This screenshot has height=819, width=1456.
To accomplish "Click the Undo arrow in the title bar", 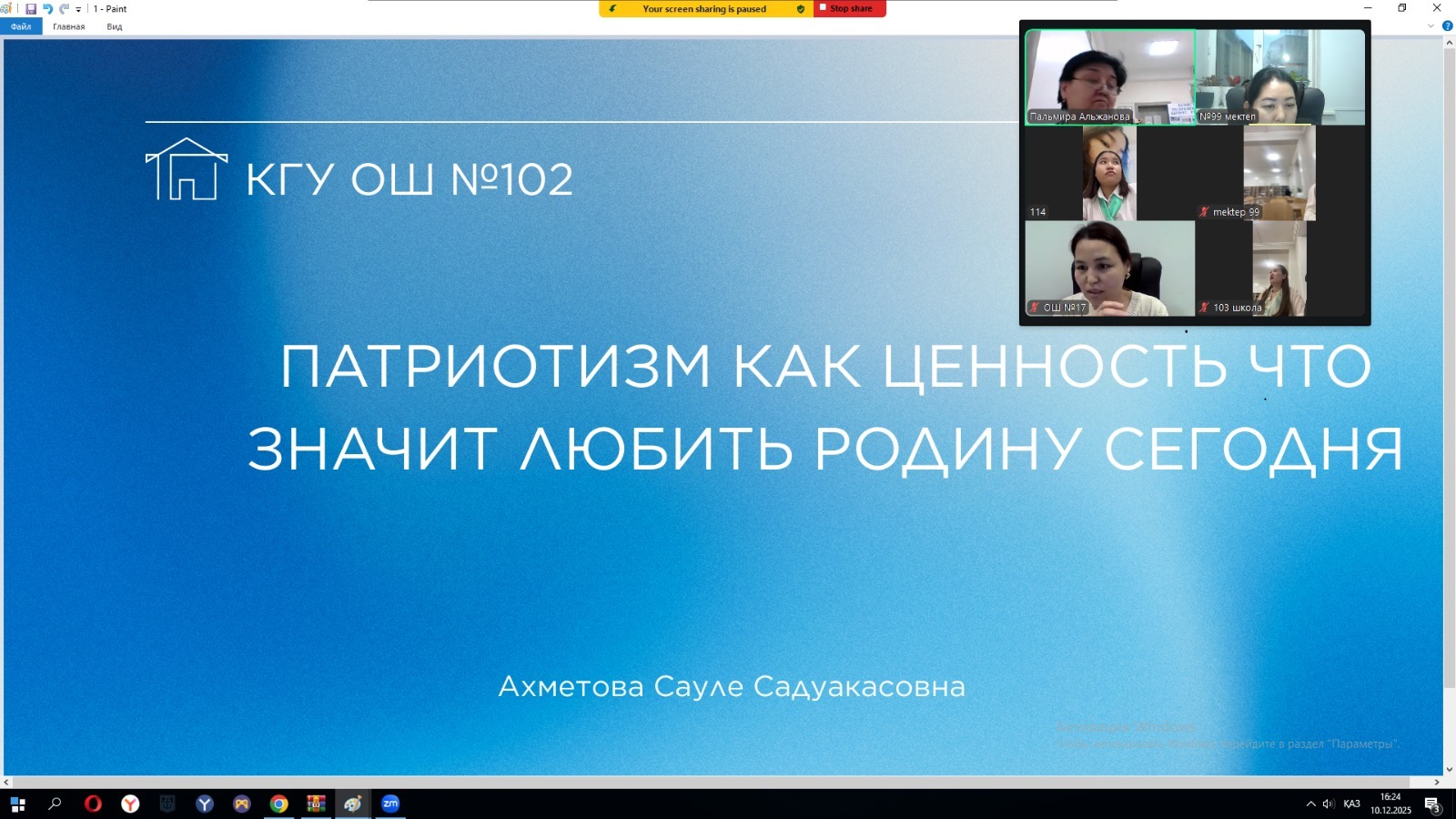I will coord(47,9).
